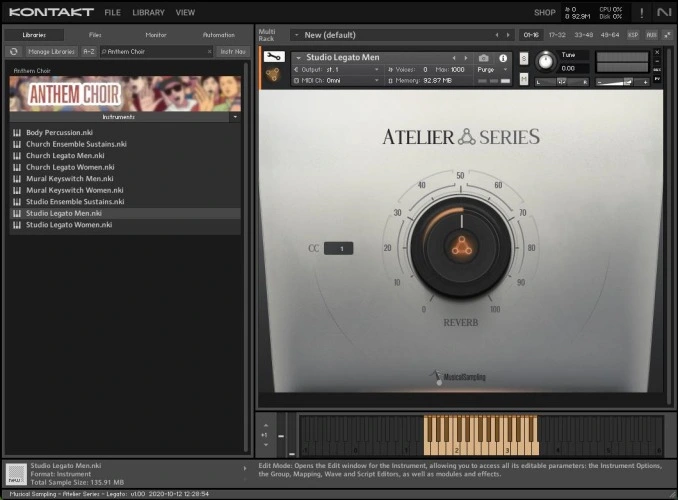The image size is (678, 500).
Task: Clear the Anthem Choir search field
Action: tap(209, 51)
